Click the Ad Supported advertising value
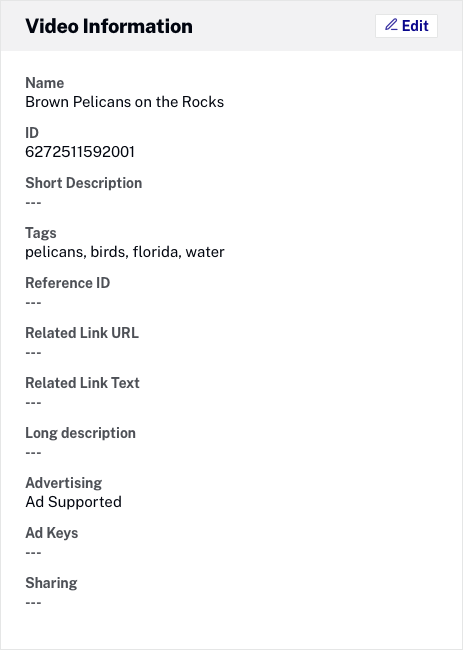The image size is (463, 650). tap(73, 502)
